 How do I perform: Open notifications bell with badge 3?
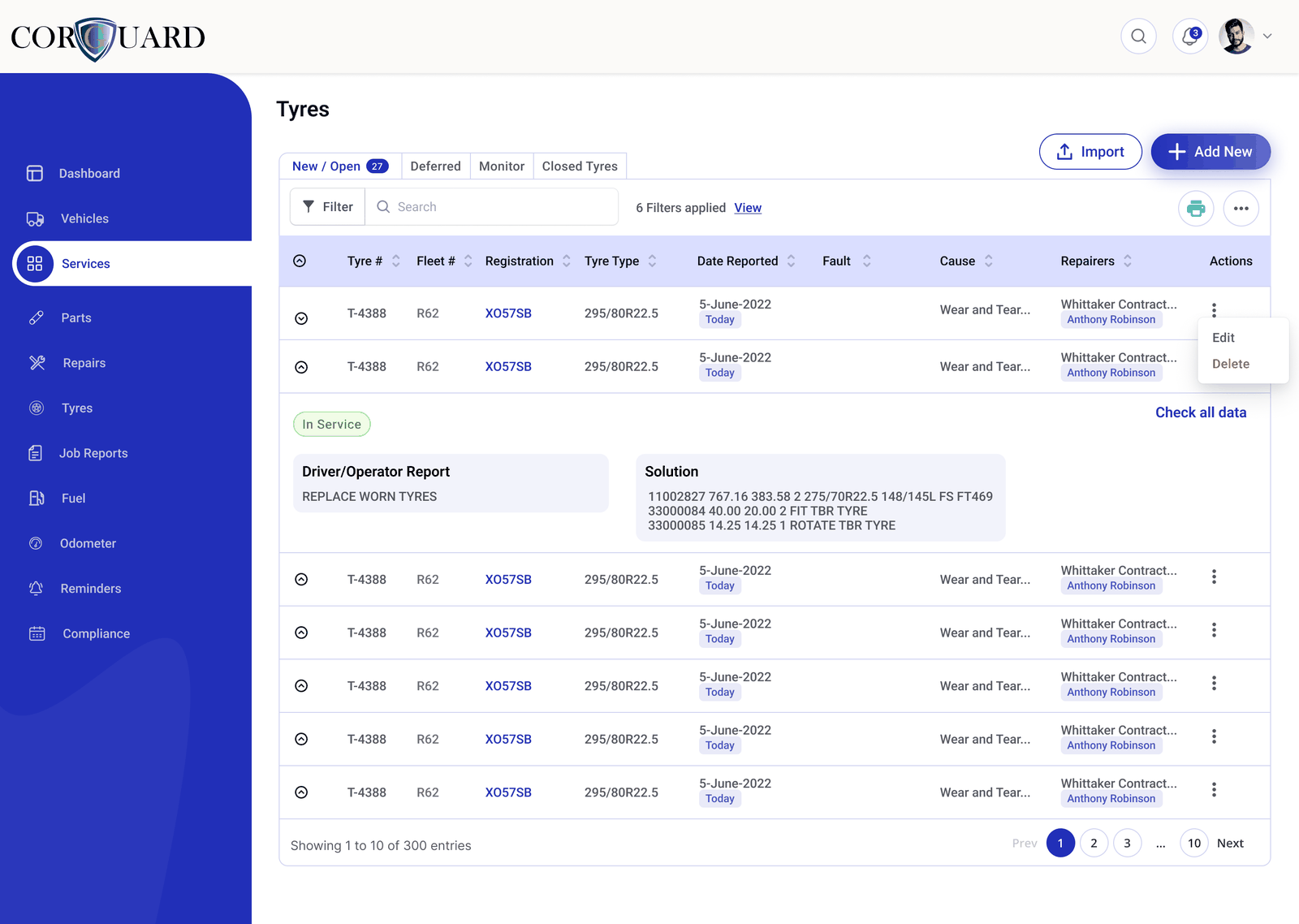tap(1190, 37)
